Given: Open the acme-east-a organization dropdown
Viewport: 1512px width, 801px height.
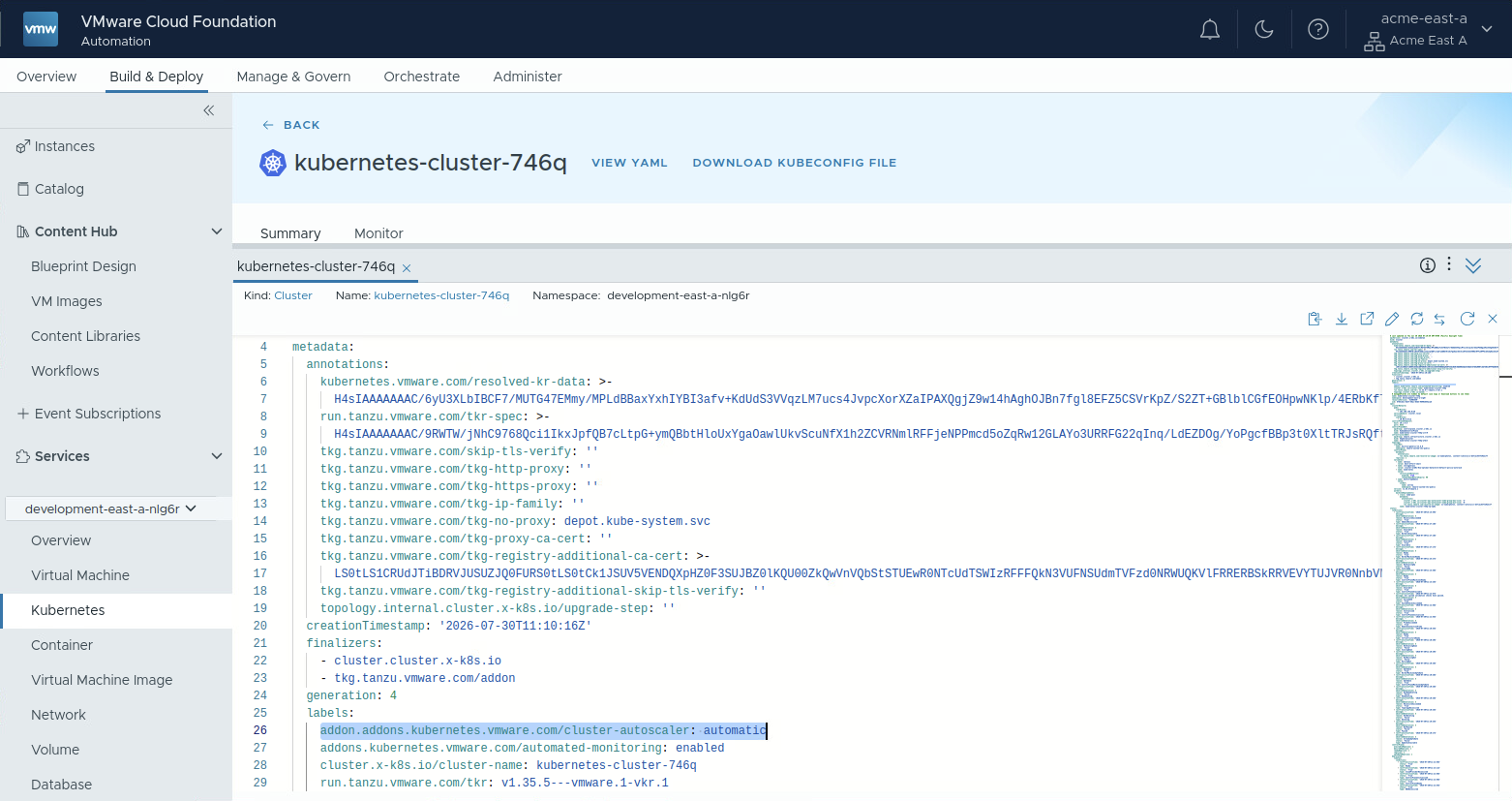Looking at the screenshot, I should [x=1429, y=30].
